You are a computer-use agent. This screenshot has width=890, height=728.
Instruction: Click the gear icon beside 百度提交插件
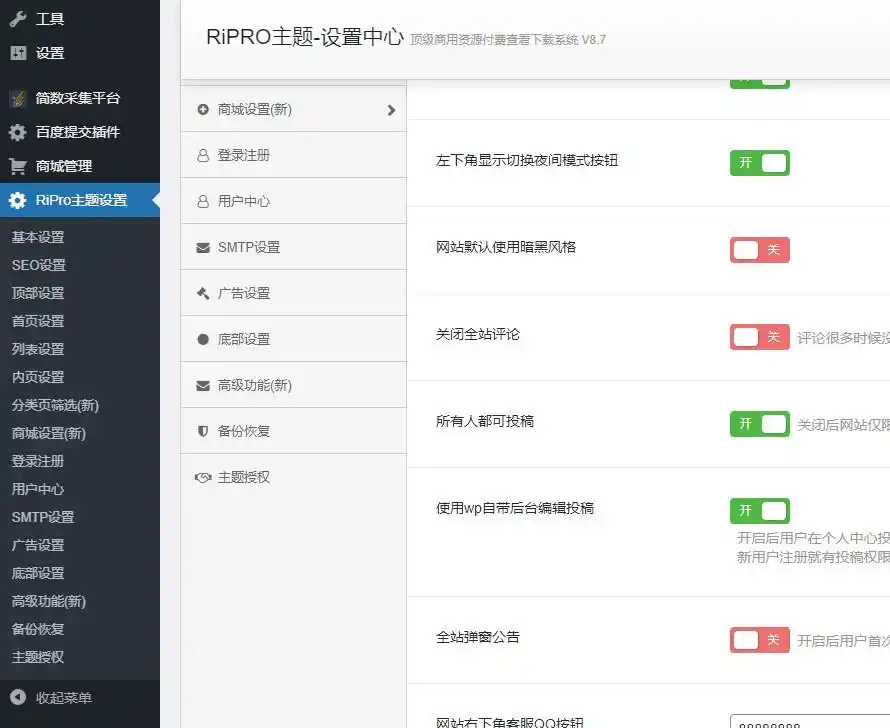click(x=18, y=132)
